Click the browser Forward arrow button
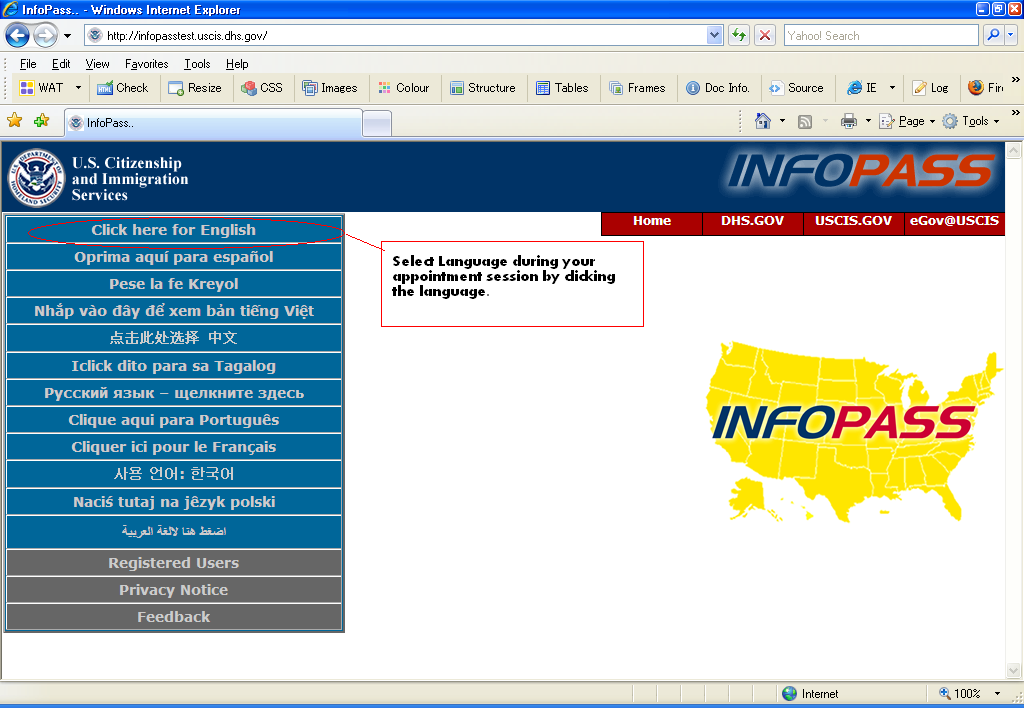This screenshot has width=1024, height=708. point(44,35)
